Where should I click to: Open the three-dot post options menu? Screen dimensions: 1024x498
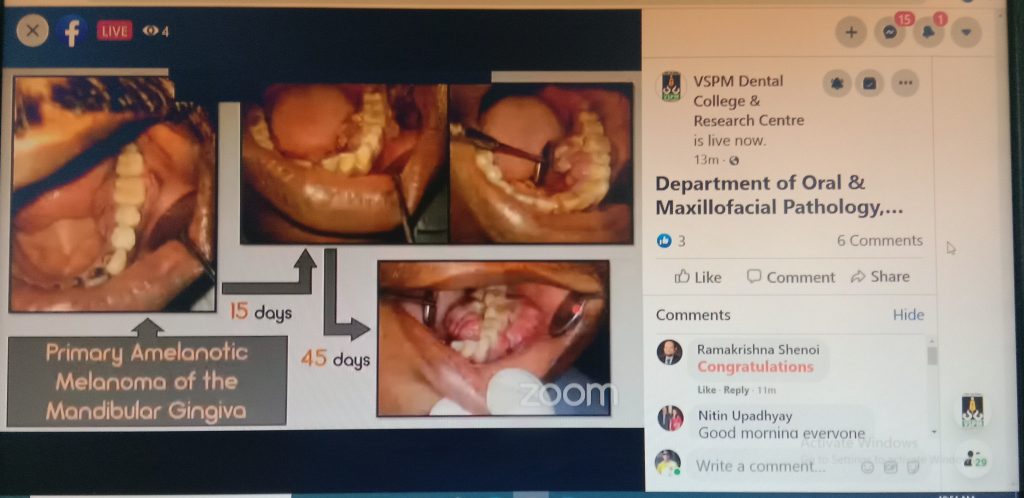pos(904,83)
